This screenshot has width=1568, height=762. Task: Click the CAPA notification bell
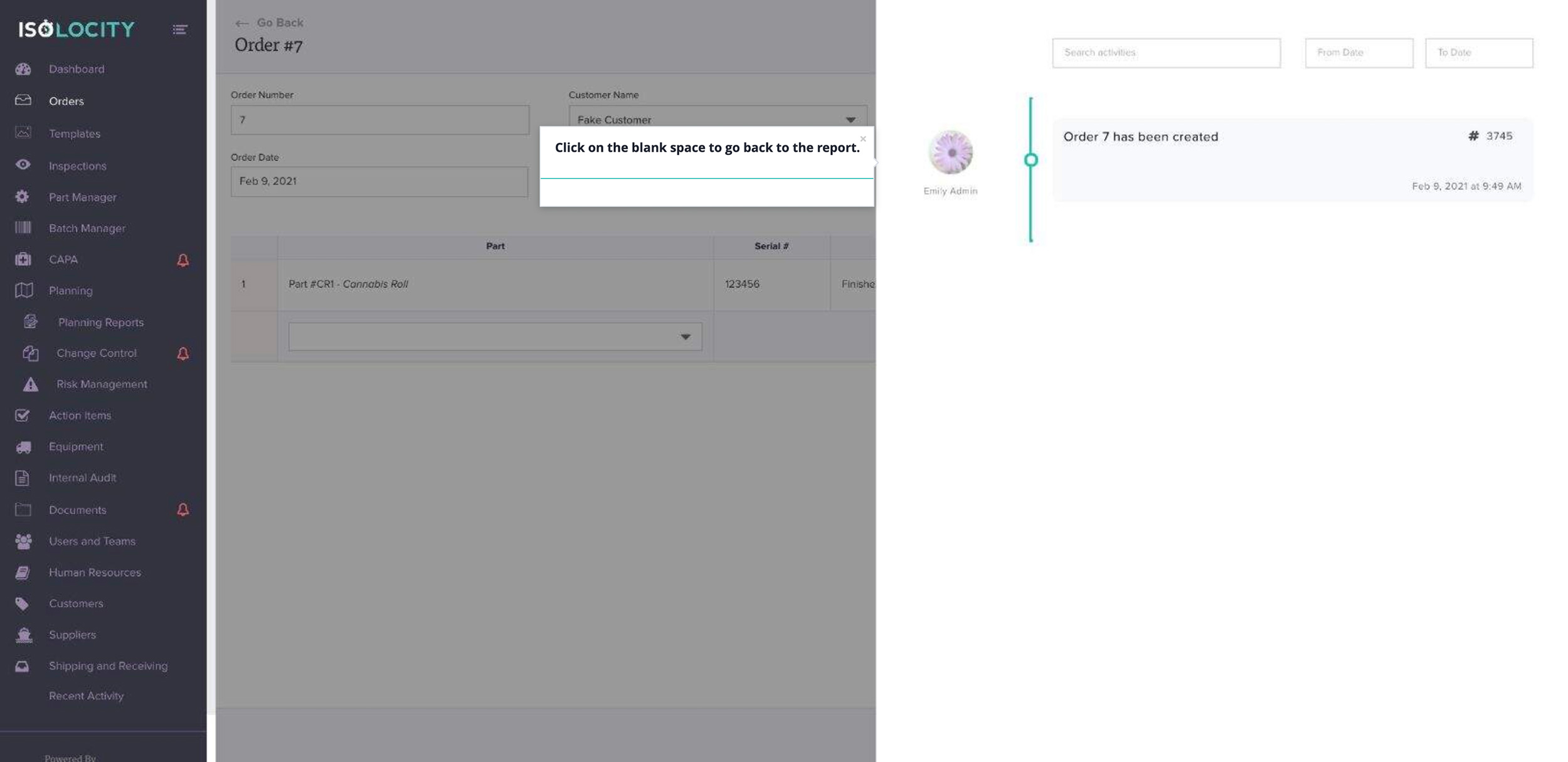pos(183,260)
